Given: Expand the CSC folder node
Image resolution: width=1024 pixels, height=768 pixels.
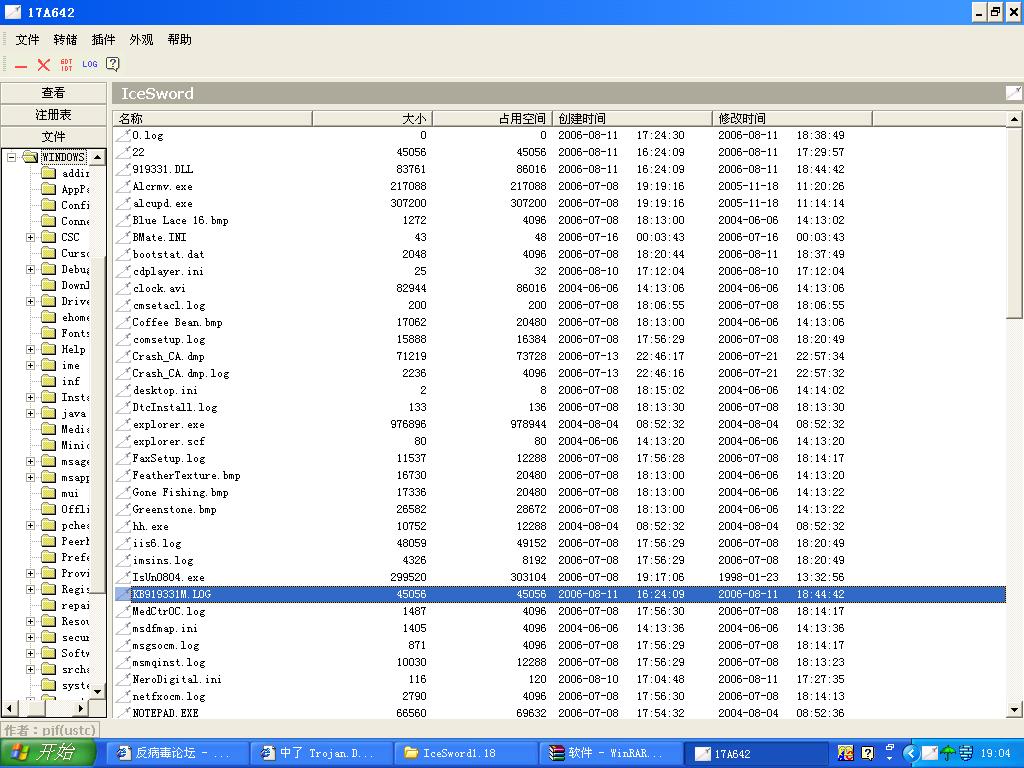Looking at the screenshot, I should click(x=31, y=237).
